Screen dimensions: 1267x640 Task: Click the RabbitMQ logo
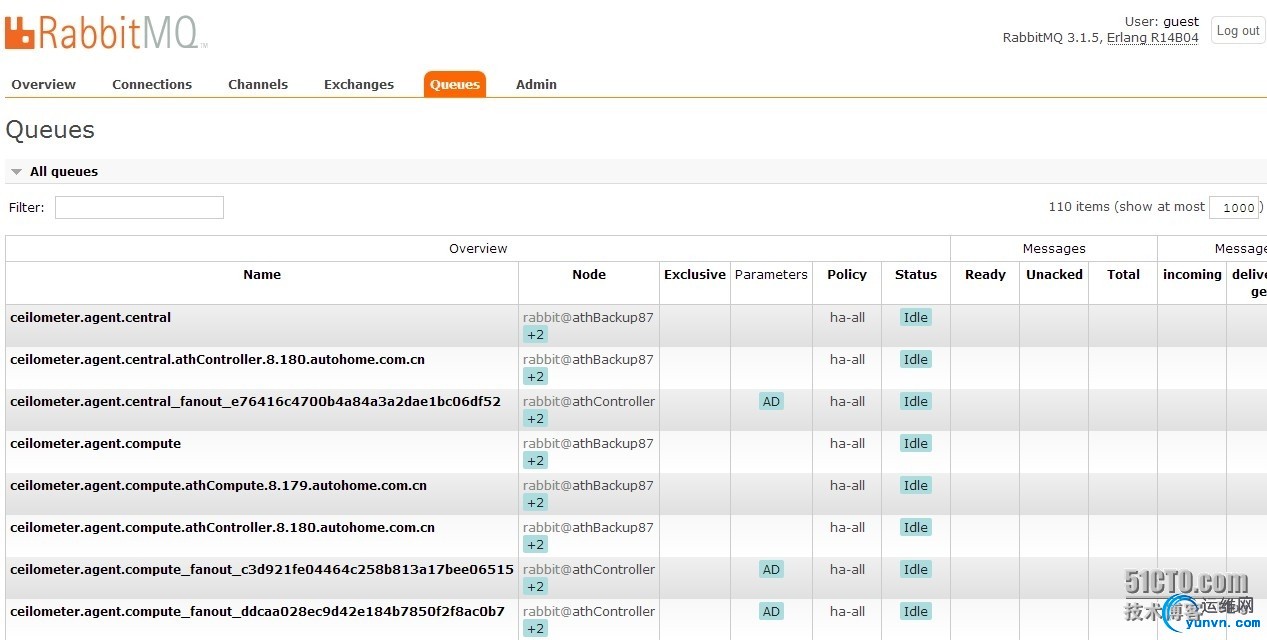coord(106,31)
